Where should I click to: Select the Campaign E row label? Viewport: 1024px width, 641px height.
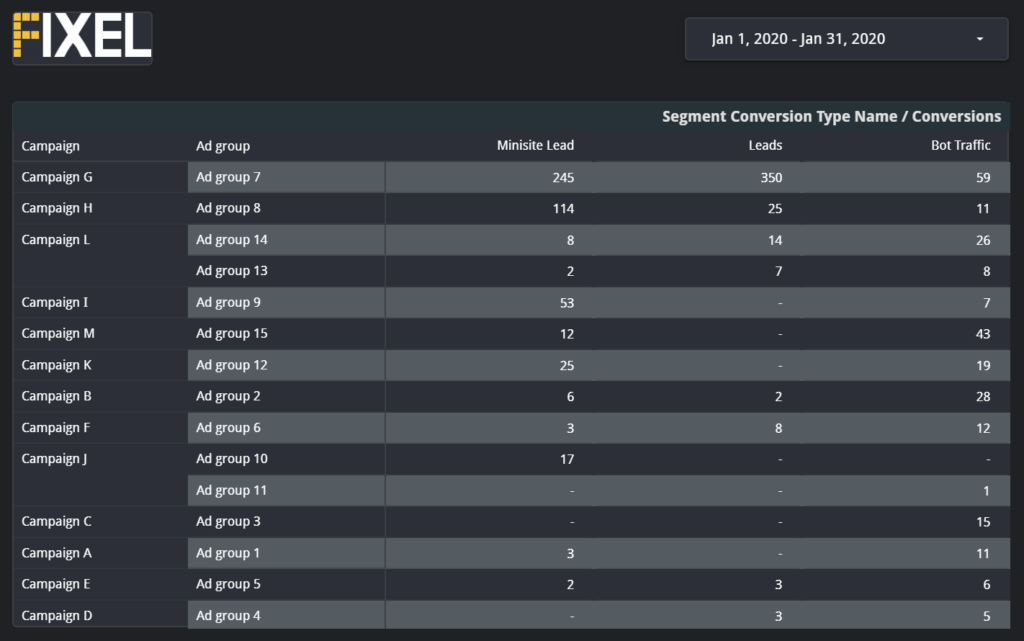56,584
